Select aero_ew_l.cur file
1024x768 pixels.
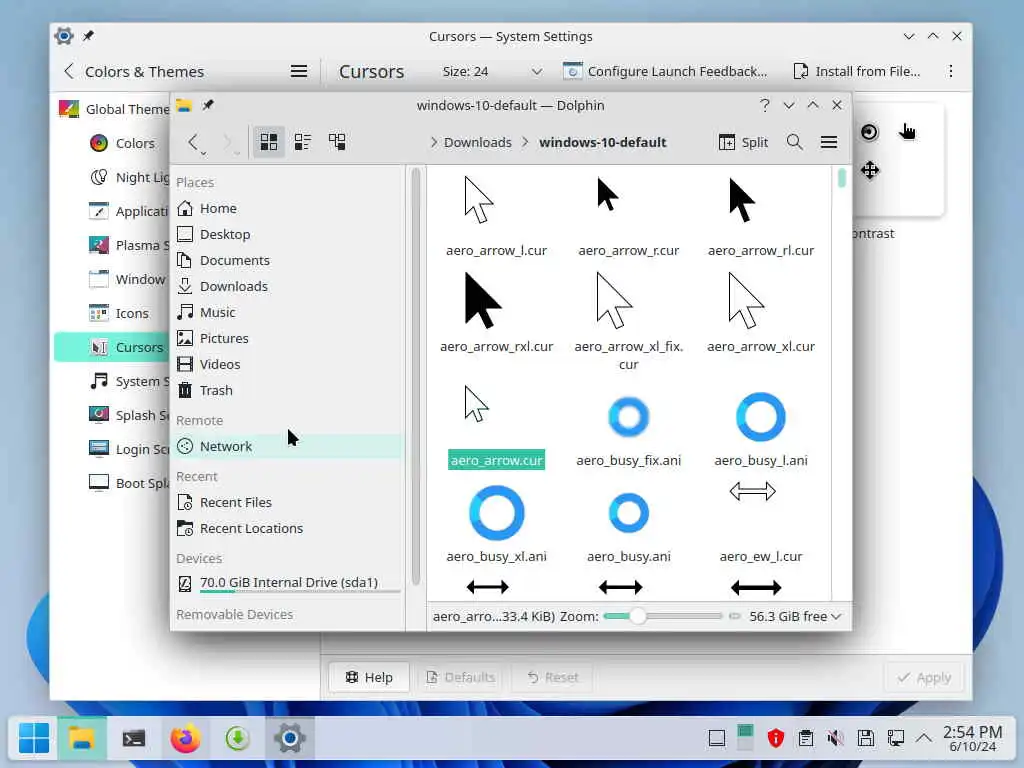[x=761, y=524]
